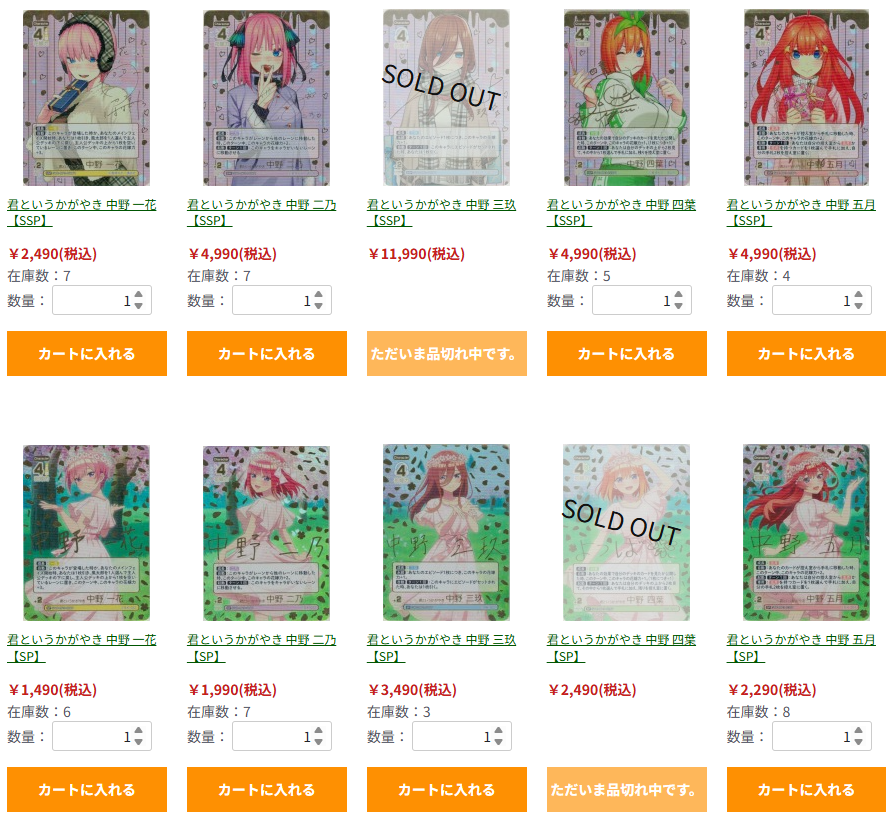The height and width of the screenshot is (816, 892).
Task: Focus quantity field of 中野二乃 SP card
Action: 282,736
